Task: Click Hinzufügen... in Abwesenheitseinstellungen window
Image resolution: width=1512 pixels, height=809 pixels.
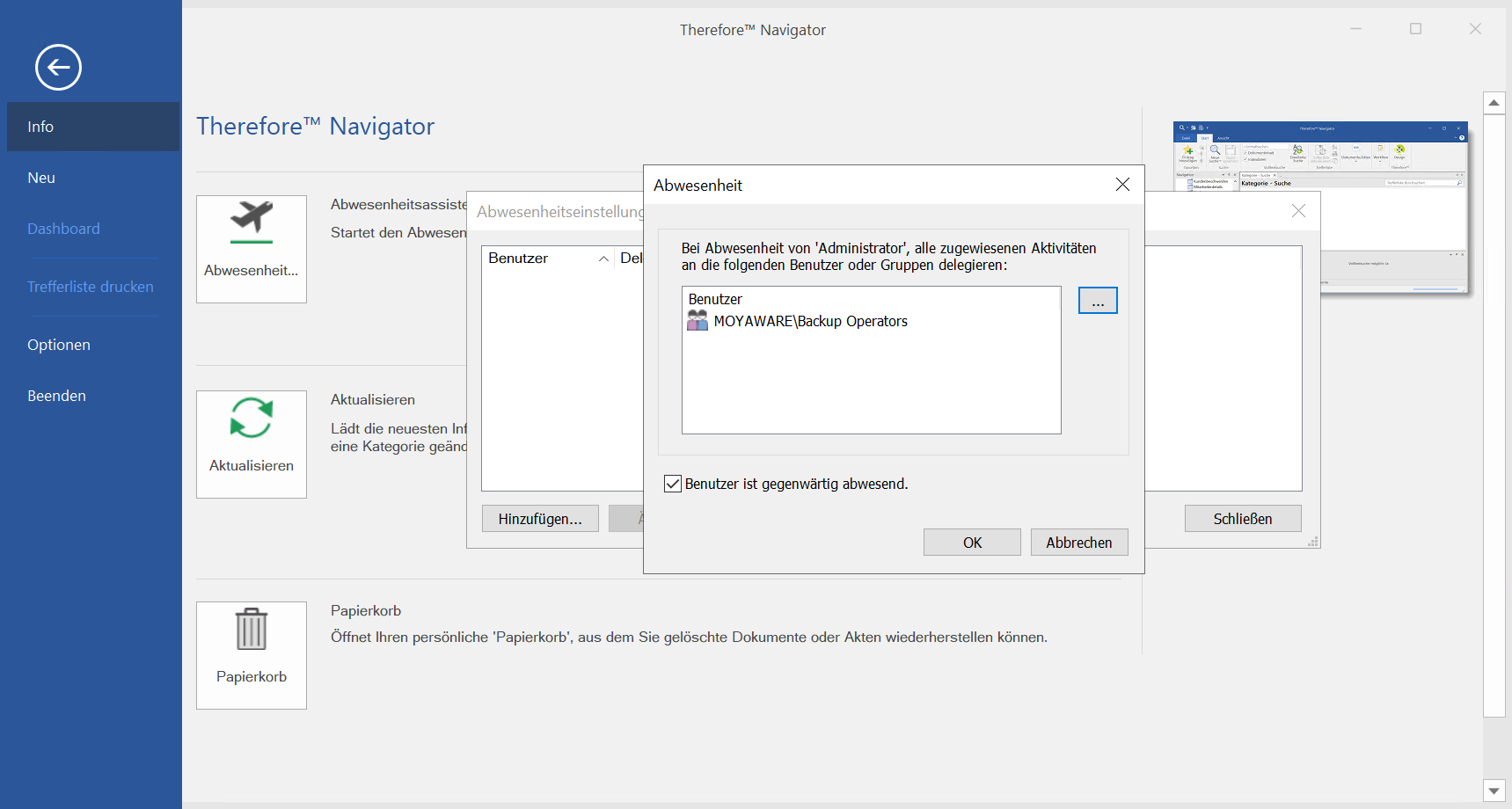Action: coord(540,519)
